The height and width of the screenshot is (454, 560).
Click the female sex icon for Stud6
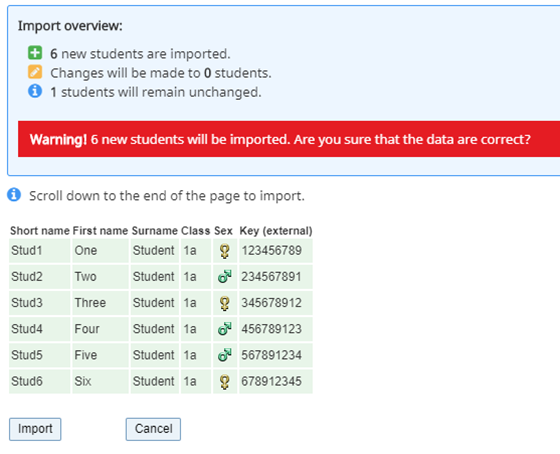225,381
